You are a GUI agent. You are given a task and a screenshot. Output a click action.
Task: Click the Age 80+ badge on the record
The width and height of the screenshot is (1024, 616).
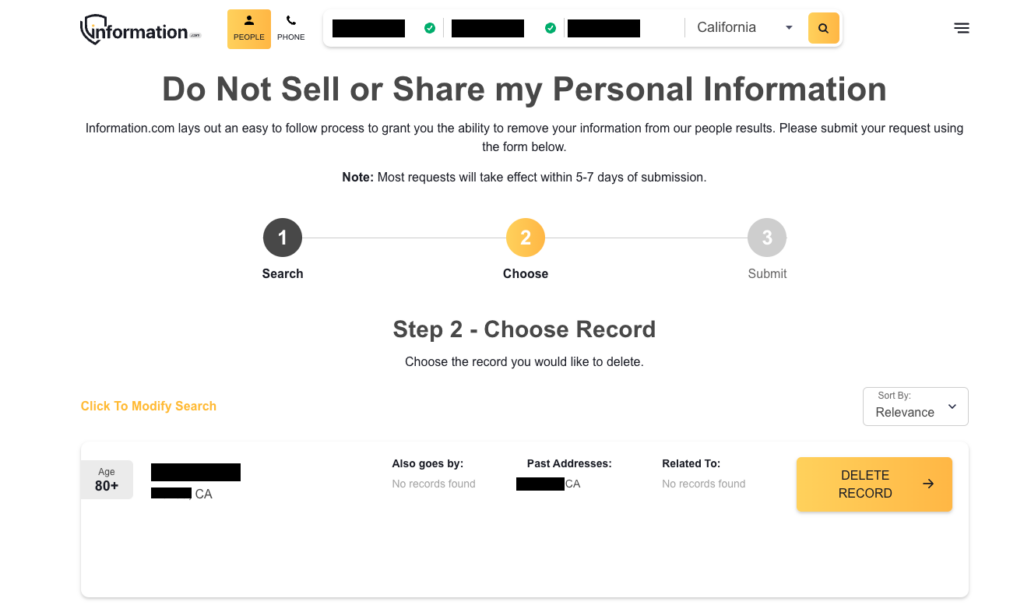click(x=106, y=479)
